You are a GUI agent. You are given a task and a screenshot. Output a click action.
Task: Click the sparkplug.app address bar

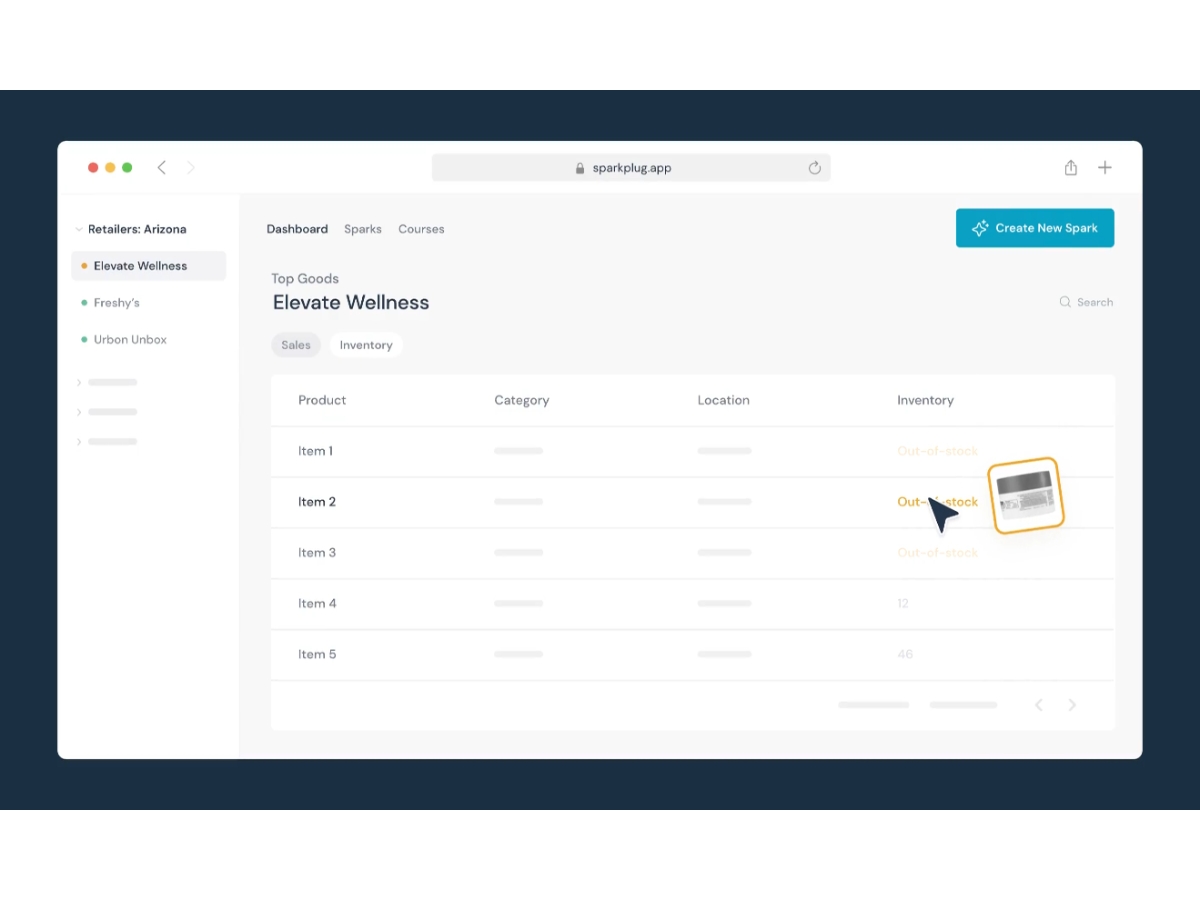pyautogui.click(x=631, y=168)
